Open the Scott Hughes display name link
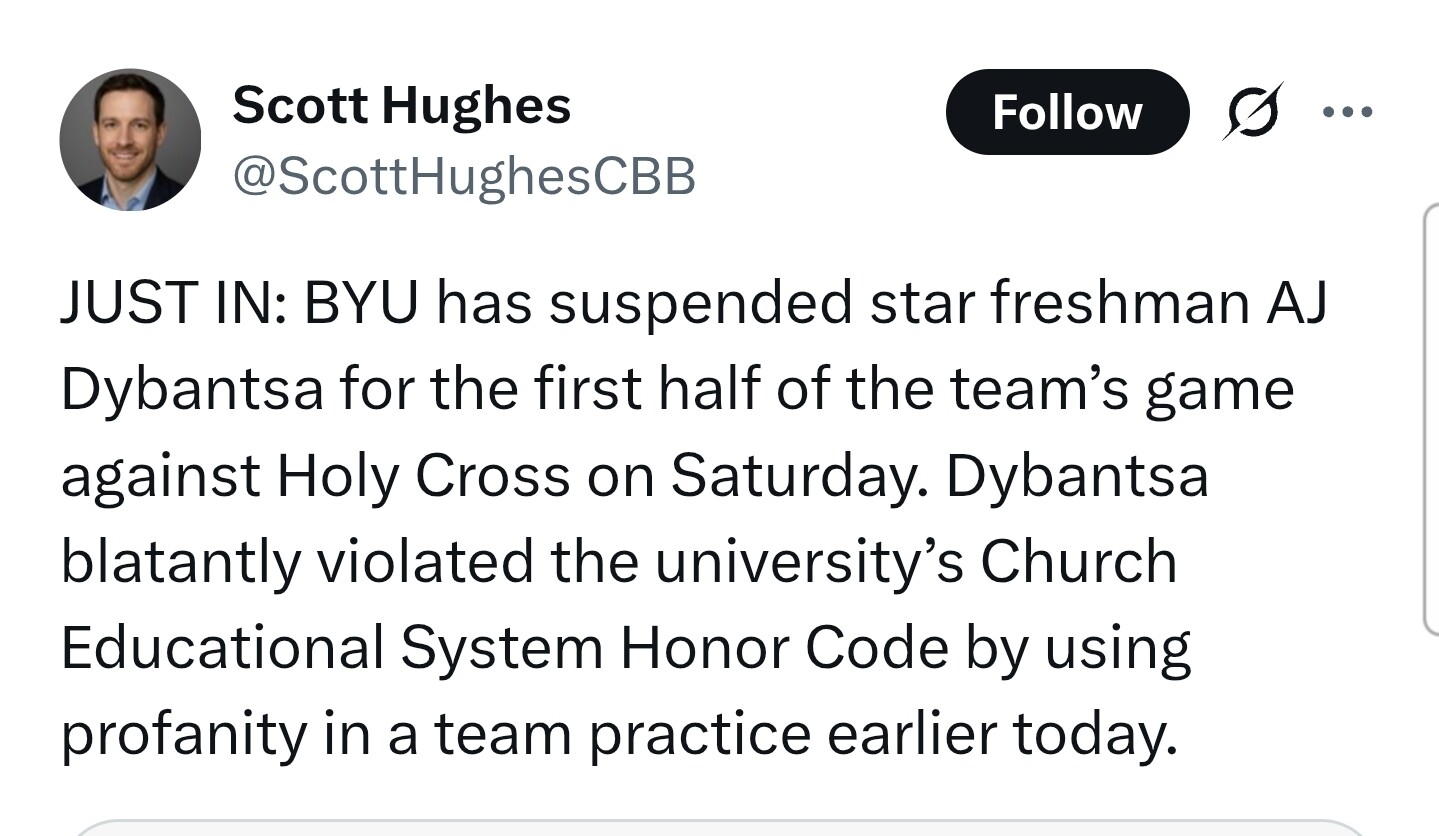This screenshot has width=1439, height=836. [401, 105]
